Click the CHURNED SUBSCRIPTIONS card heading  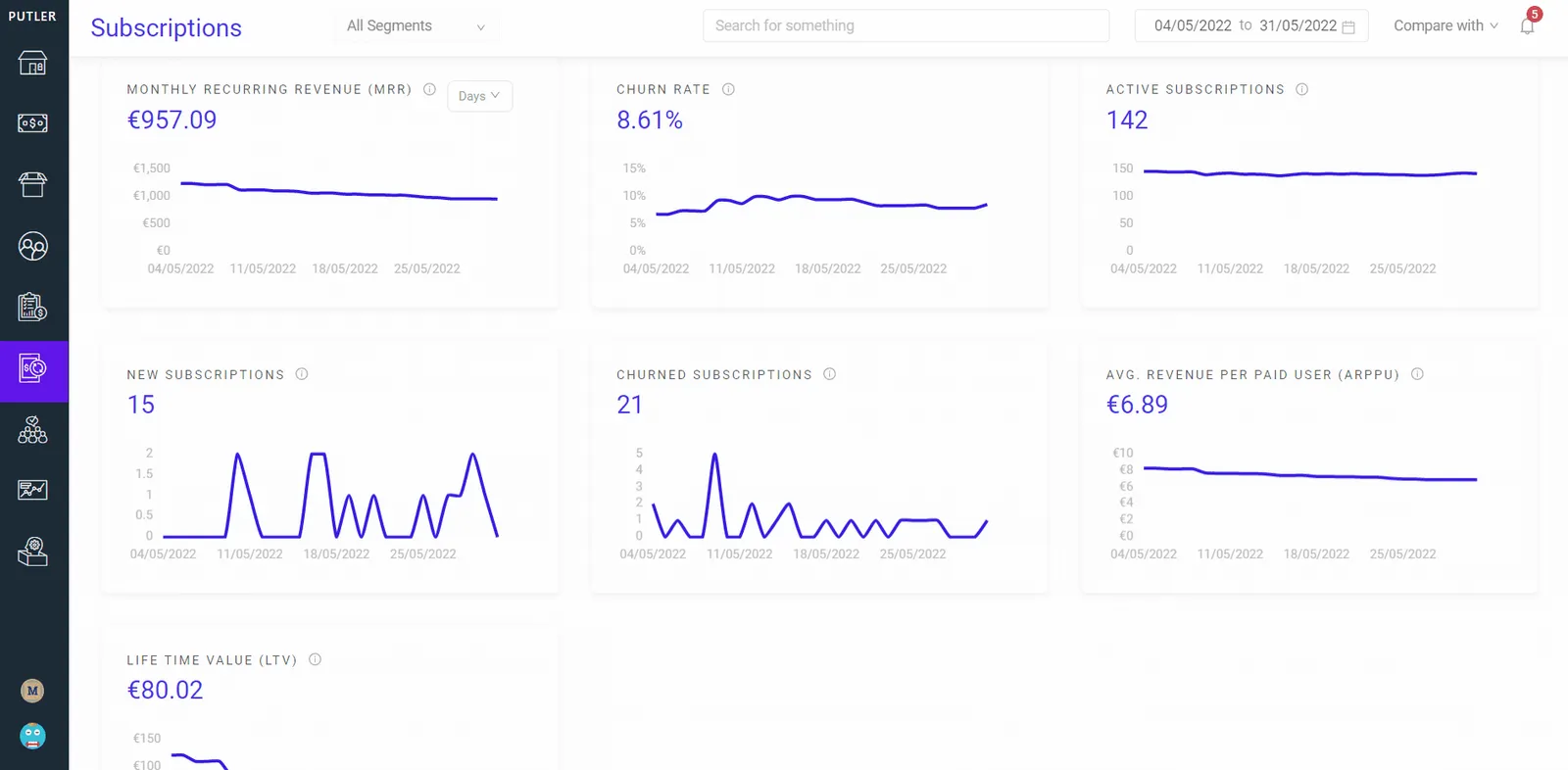click(x=714, y=374)
